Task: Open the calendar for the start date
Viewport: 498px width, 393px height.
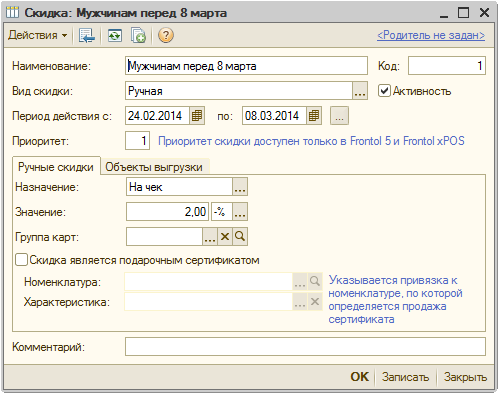Action: (197, 116)
